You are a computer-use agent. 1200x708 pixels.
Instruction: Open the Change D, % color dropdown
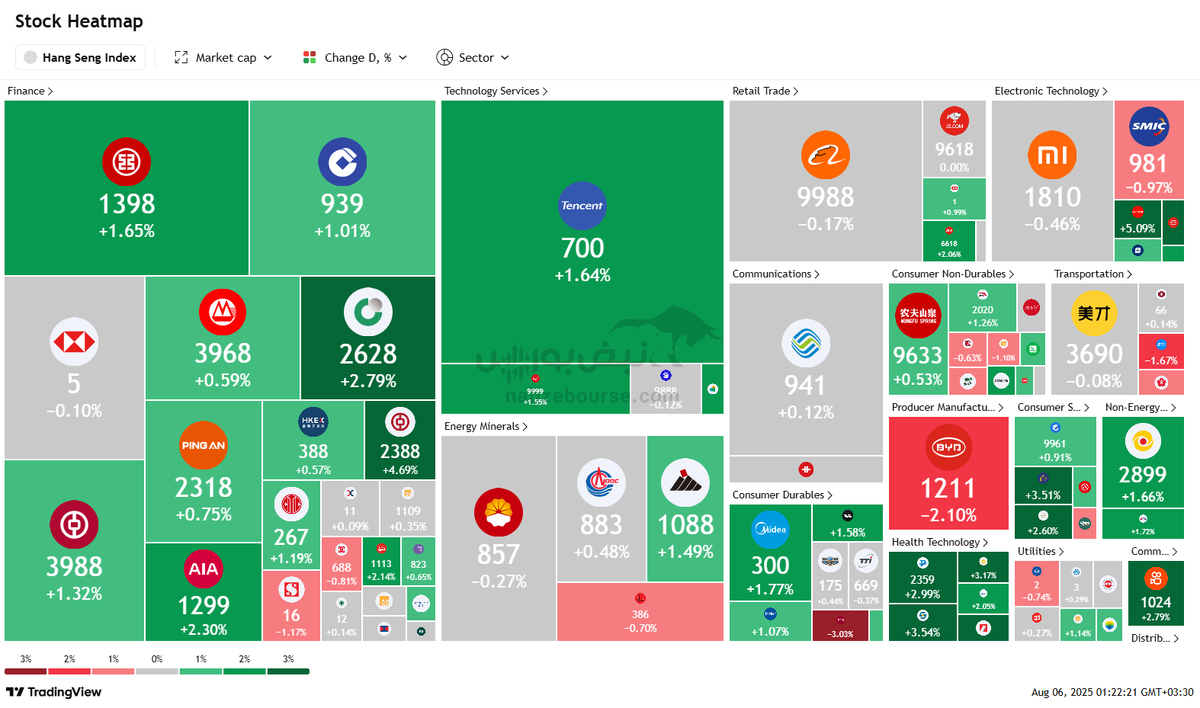coord(355,58)
